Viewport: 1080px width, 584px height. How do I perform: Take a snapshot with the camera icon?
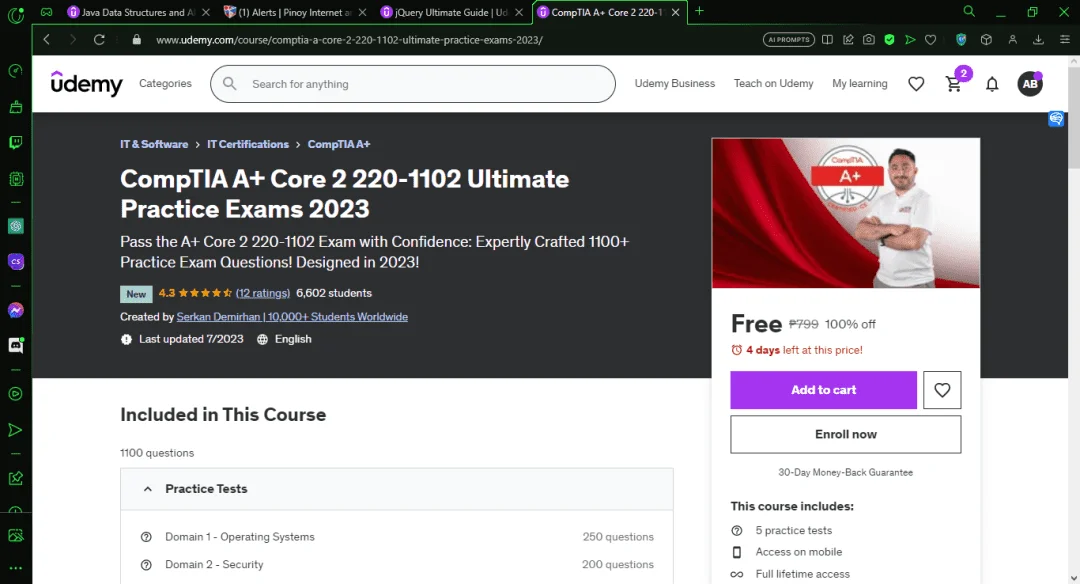[x=869, y=40]
